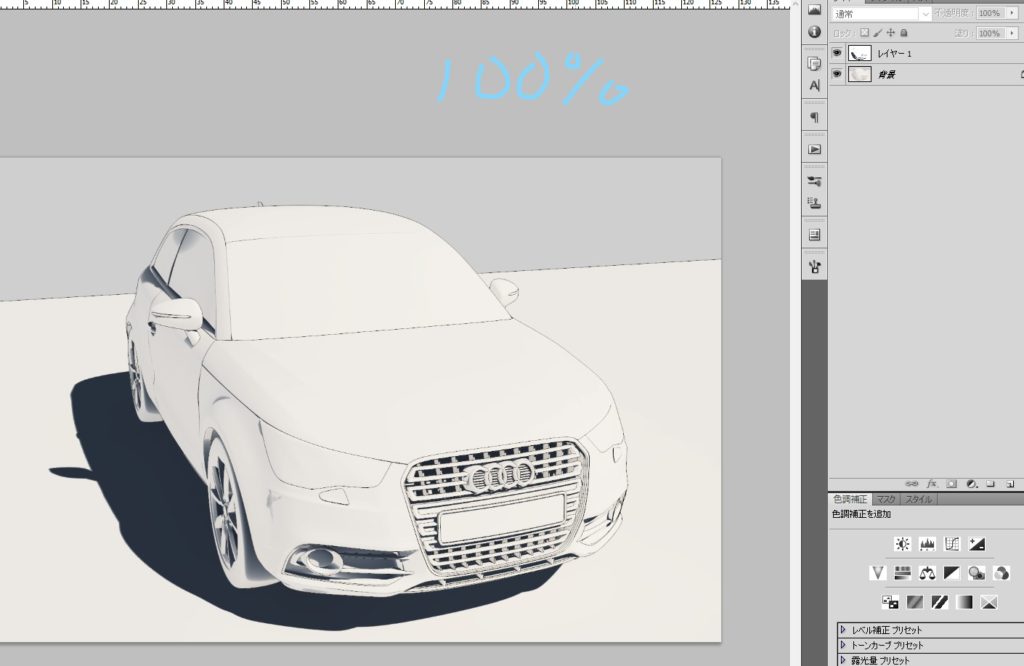Viewport: 1024px width, 666px height.
Task: Add a Curves adjustment layer
Action: click(x=952, y=544)
